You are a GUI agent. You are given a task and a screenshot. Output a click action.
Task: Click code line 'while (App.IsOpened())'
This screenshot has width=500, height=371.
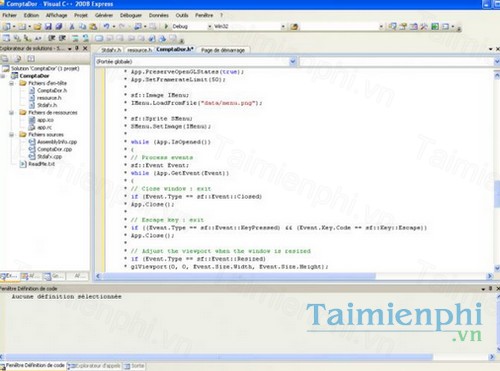(x=171, y=142)
